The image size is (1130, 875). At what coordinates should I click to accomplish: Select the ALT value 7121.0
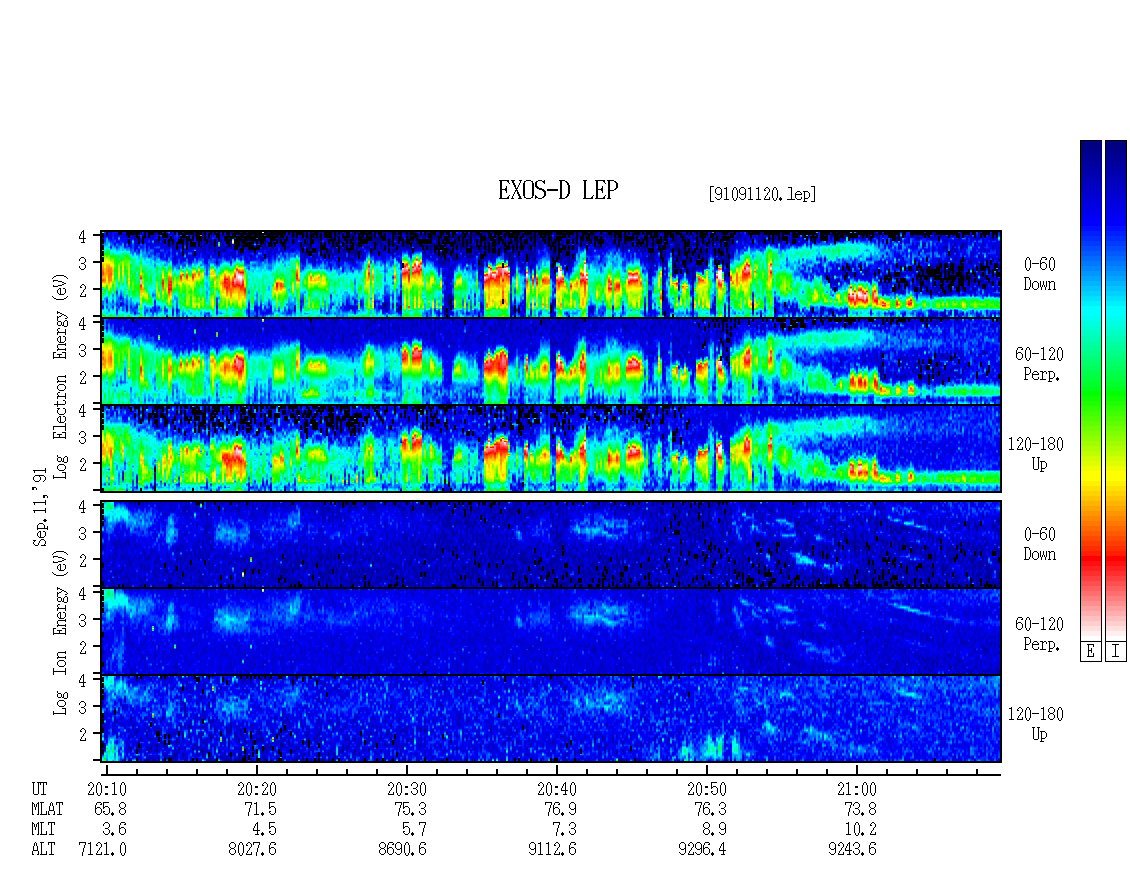tap(102, 850)
